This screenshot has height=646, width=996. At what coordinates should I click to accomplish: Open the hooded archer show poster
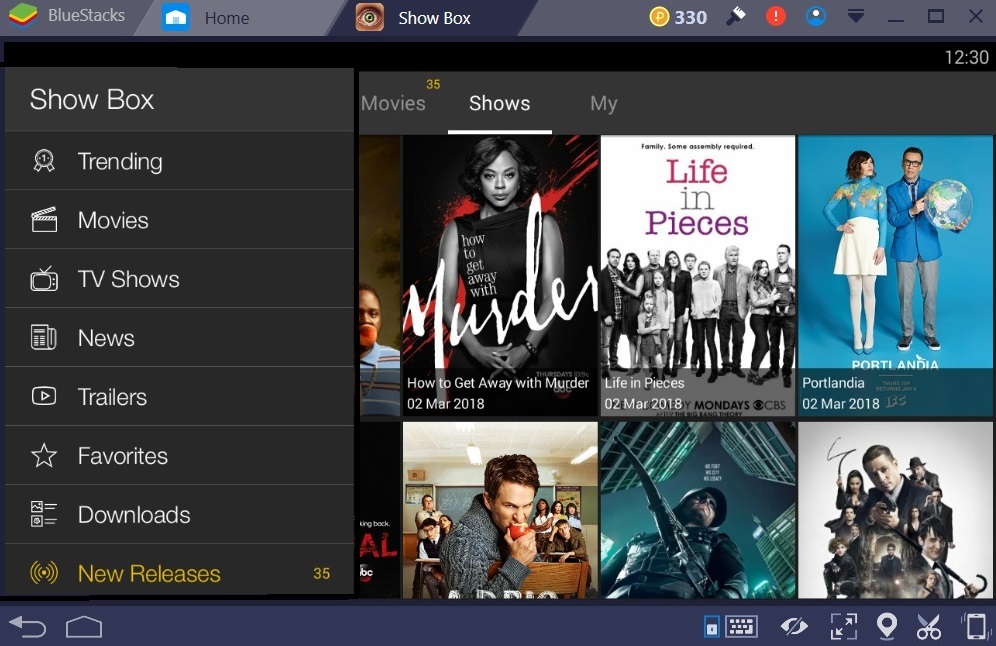point(697,510)
